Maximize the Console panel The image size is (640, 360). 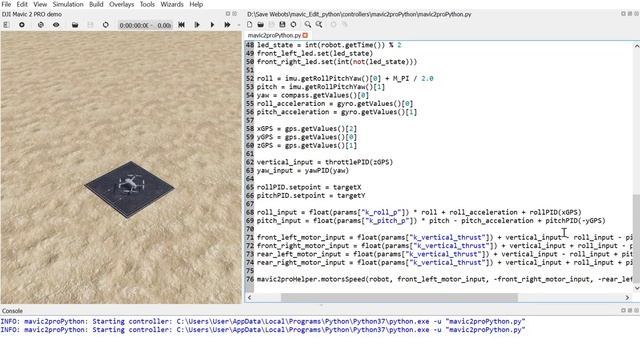coord(623,311)
